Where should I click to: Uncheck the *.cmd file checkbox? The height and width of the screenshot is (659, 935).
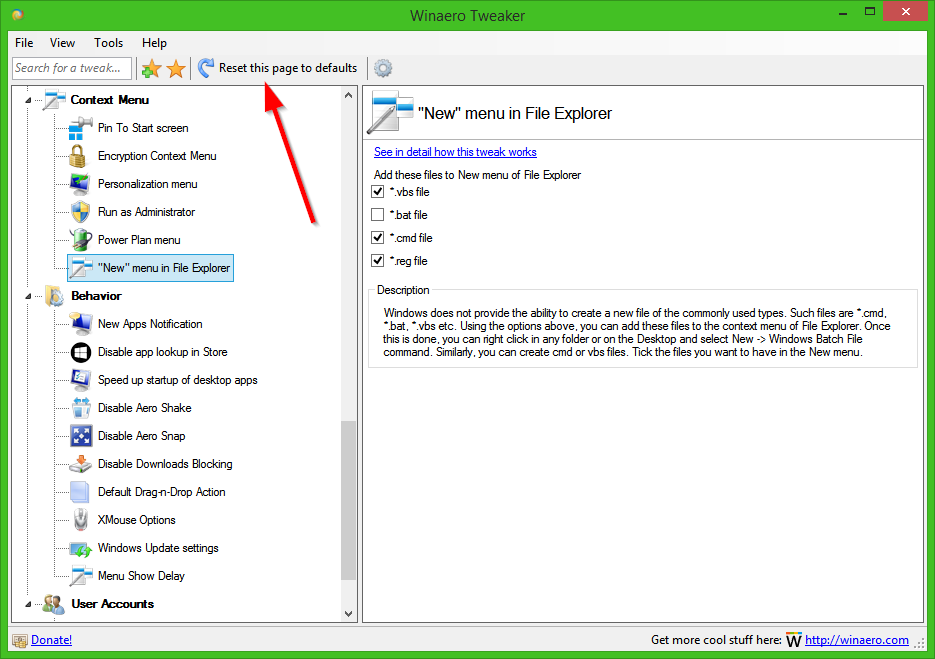tap(377, 237)
